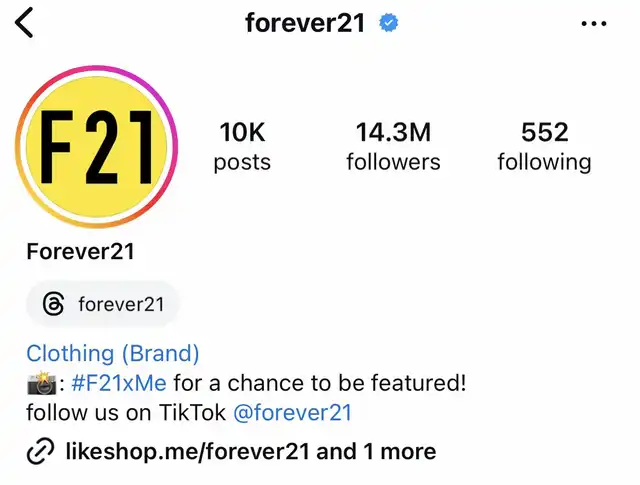Tap the Threads logo icon
Screen dimensions: 640x485
(x=53, y=304)
